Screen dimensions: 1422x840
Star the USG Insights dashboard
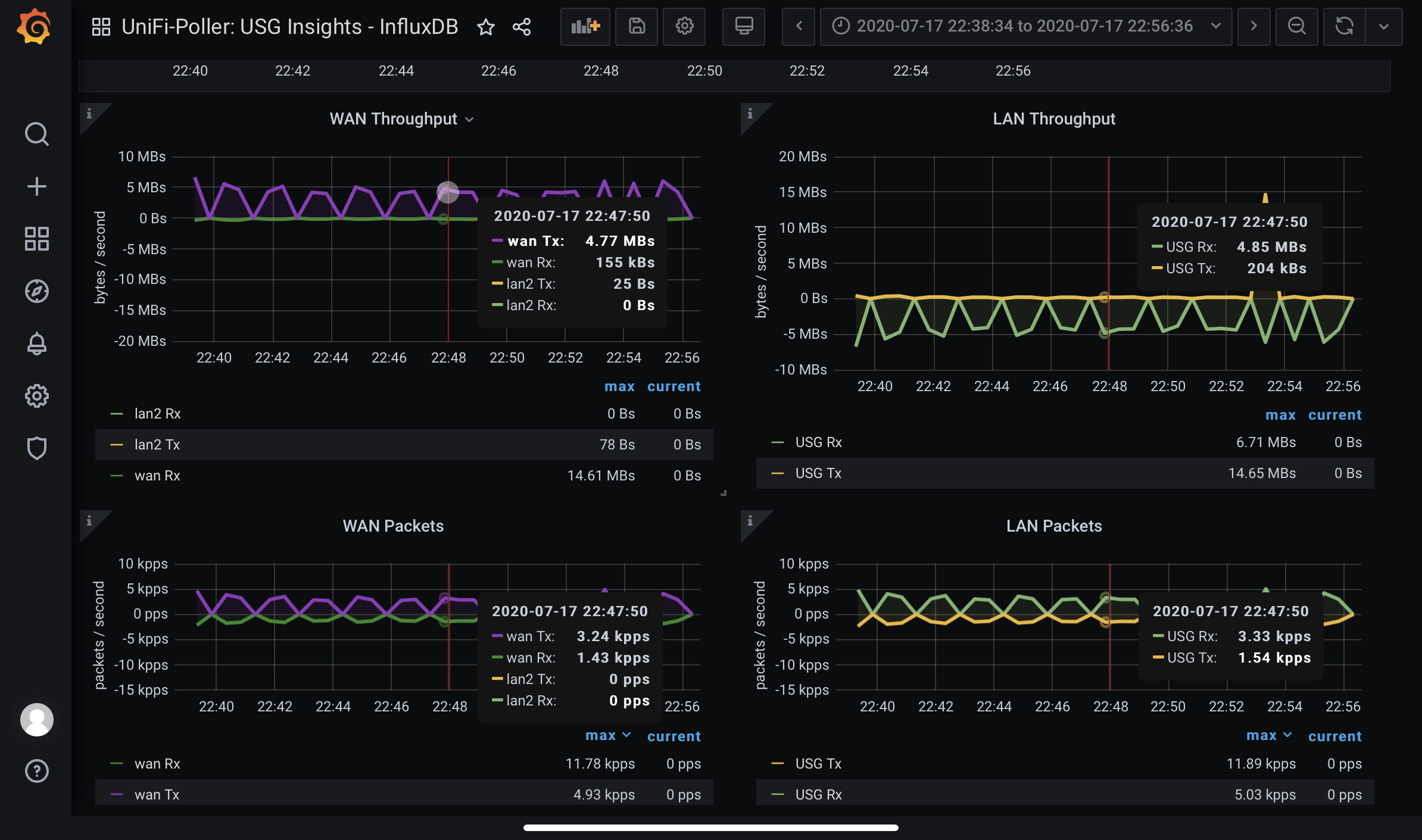tap(487, 27)
